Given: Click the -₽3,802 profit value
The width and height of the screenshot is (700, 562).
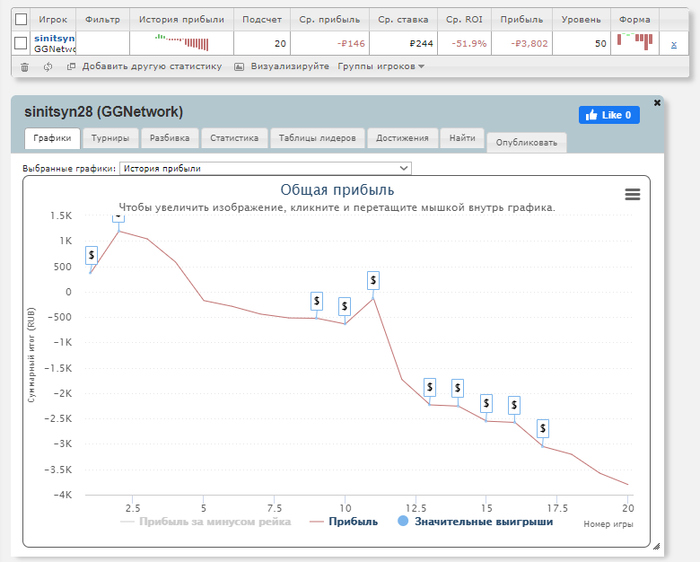Looking at the screenshot, I should [x=529, y=44].
